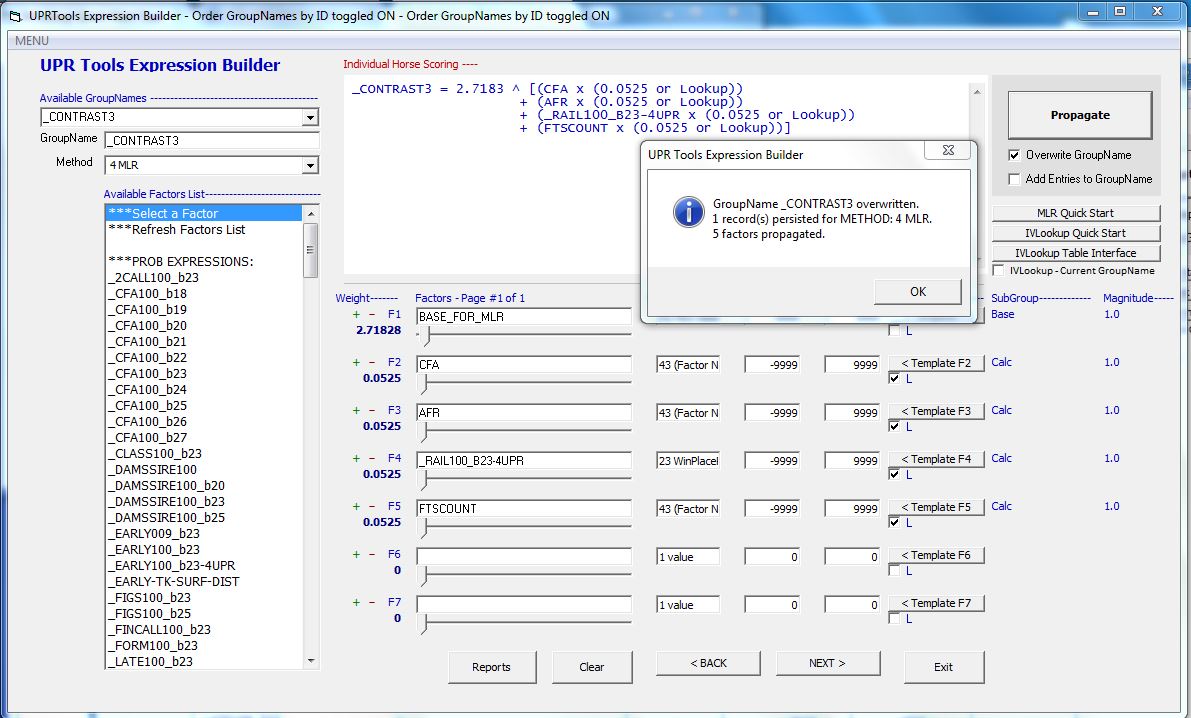
Task: Click minus weight icon for F1
Action: tap(371, 315)
